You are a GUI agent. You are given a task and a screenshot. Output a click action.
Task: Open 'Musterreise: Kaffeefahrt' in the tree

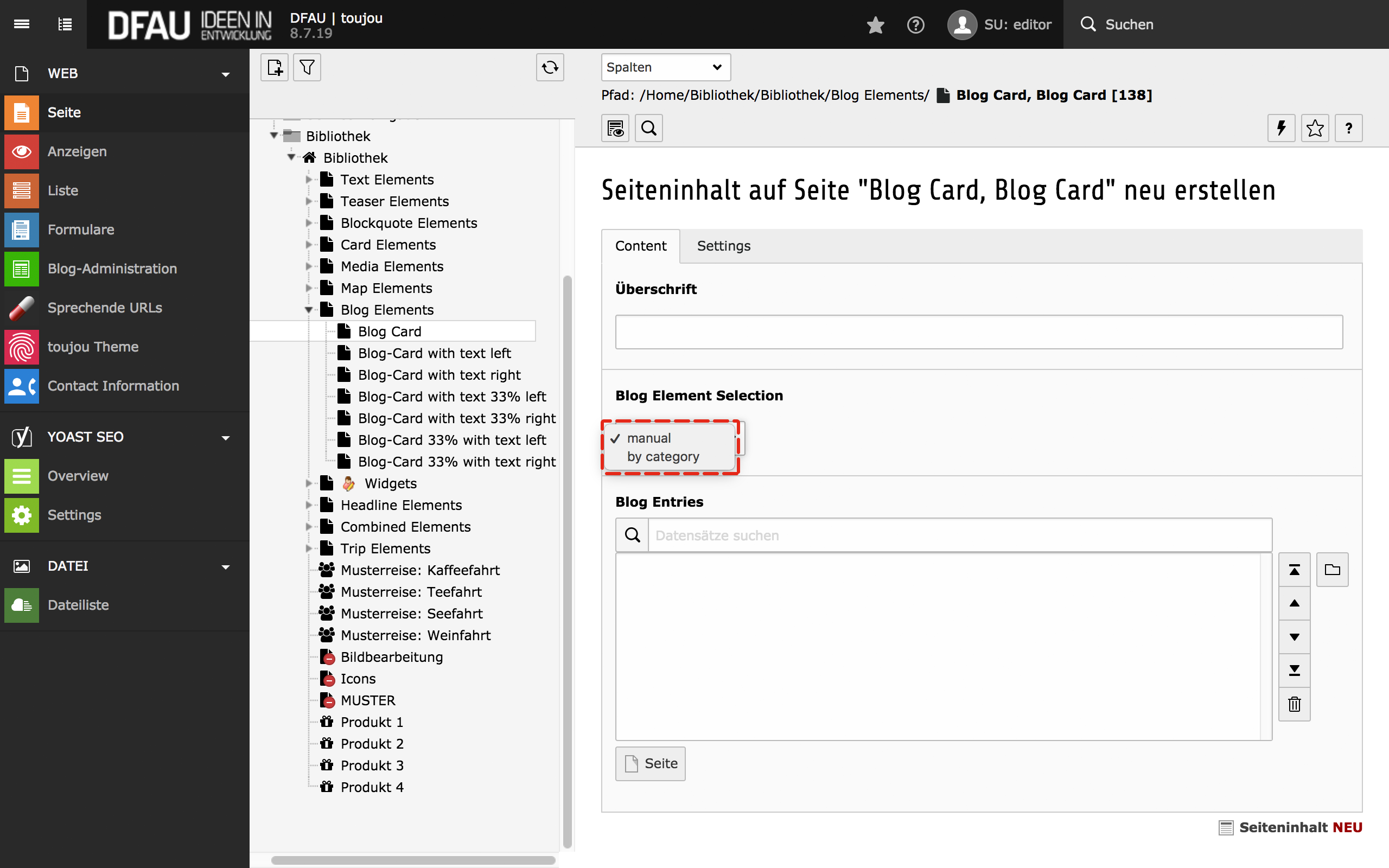point(419,570)
